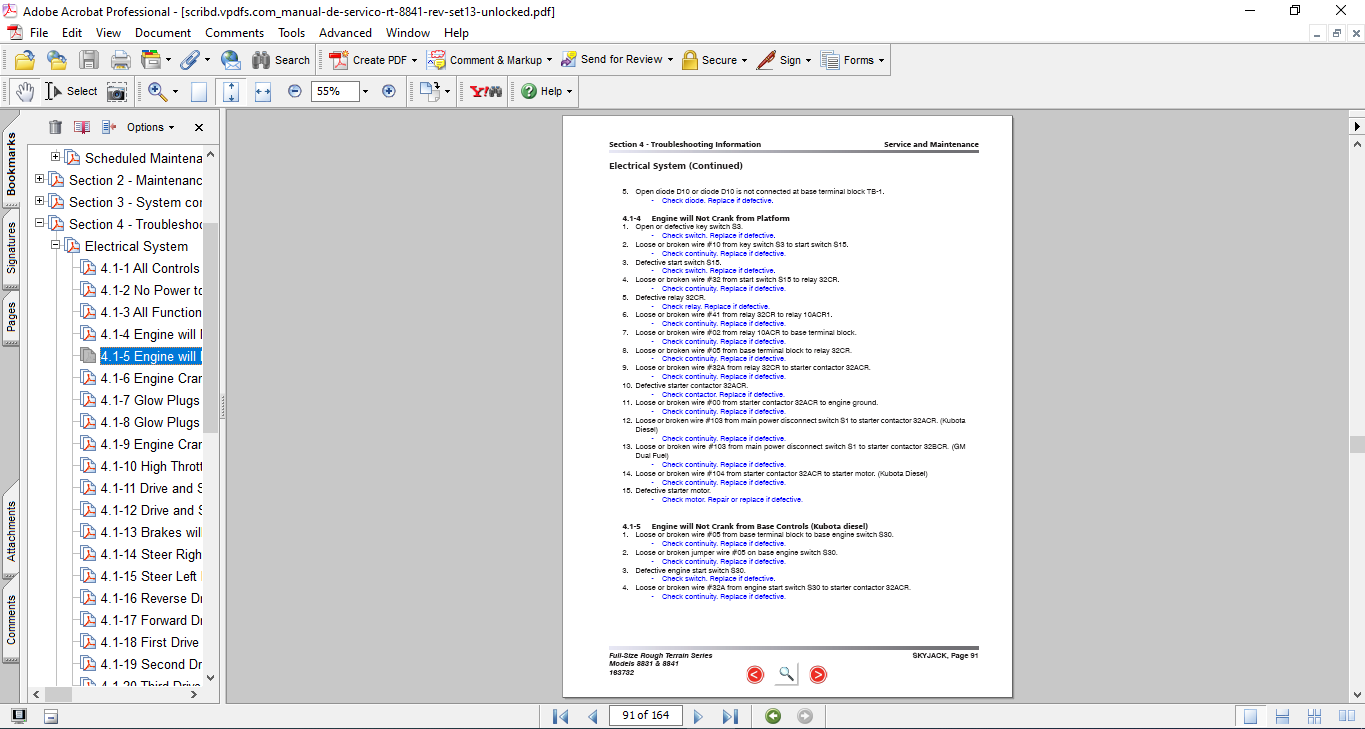Collapse the Electrical System bookmark
This screenshot has height=729, width=1365.
[56, 246]
